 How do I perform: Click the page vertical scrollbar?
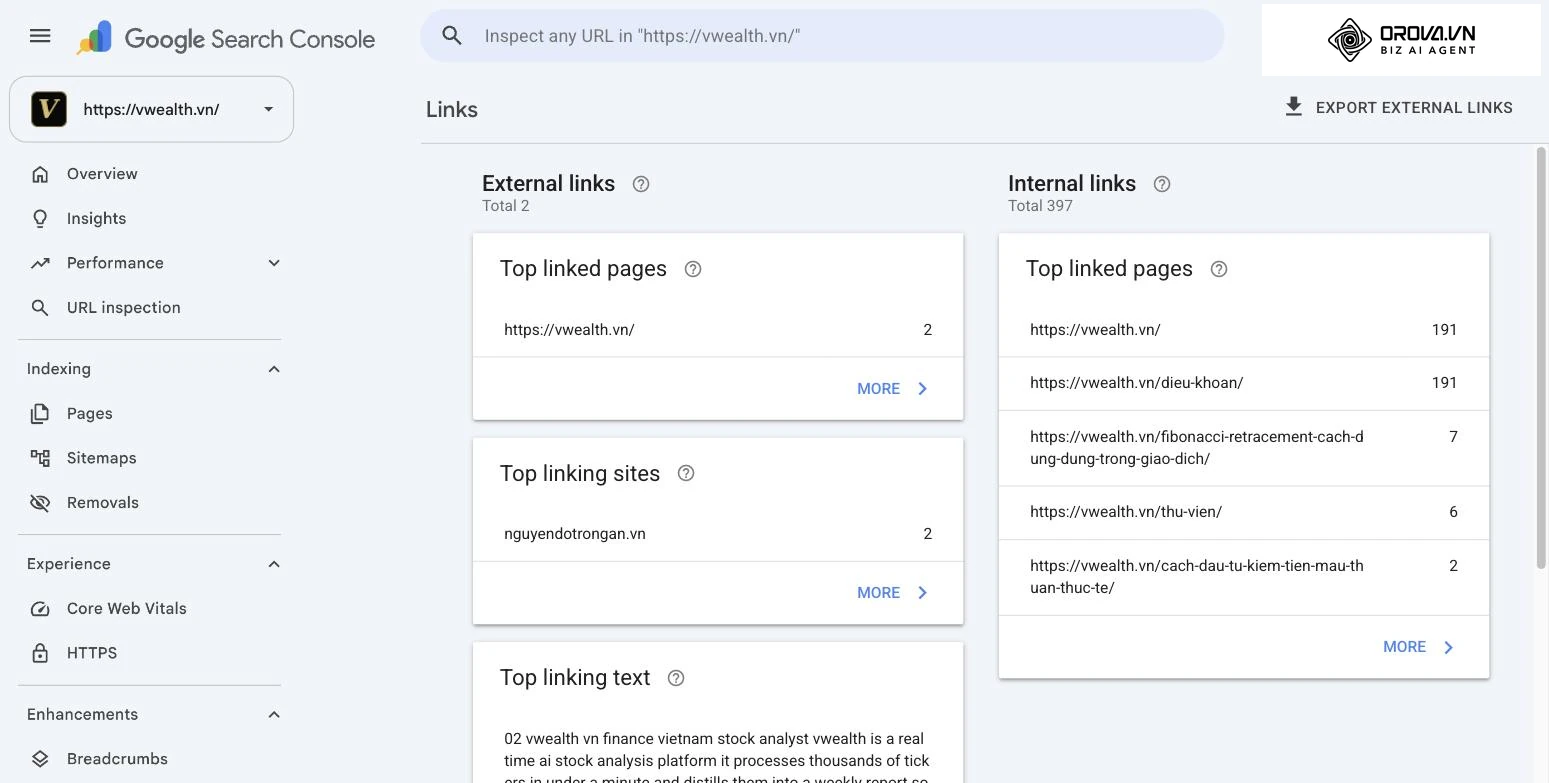(x=1541, y=357)
